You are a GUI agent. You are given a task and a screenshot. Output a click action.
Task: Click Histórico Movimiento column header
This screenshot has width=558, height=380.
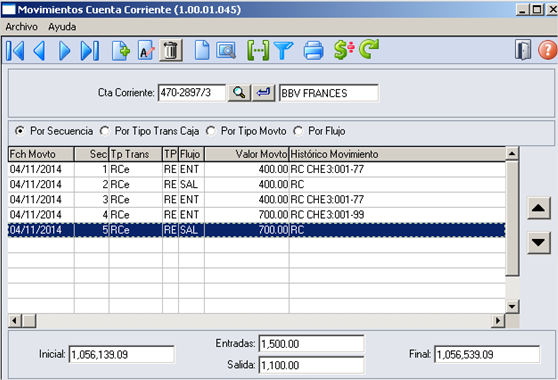click(397, 154)
